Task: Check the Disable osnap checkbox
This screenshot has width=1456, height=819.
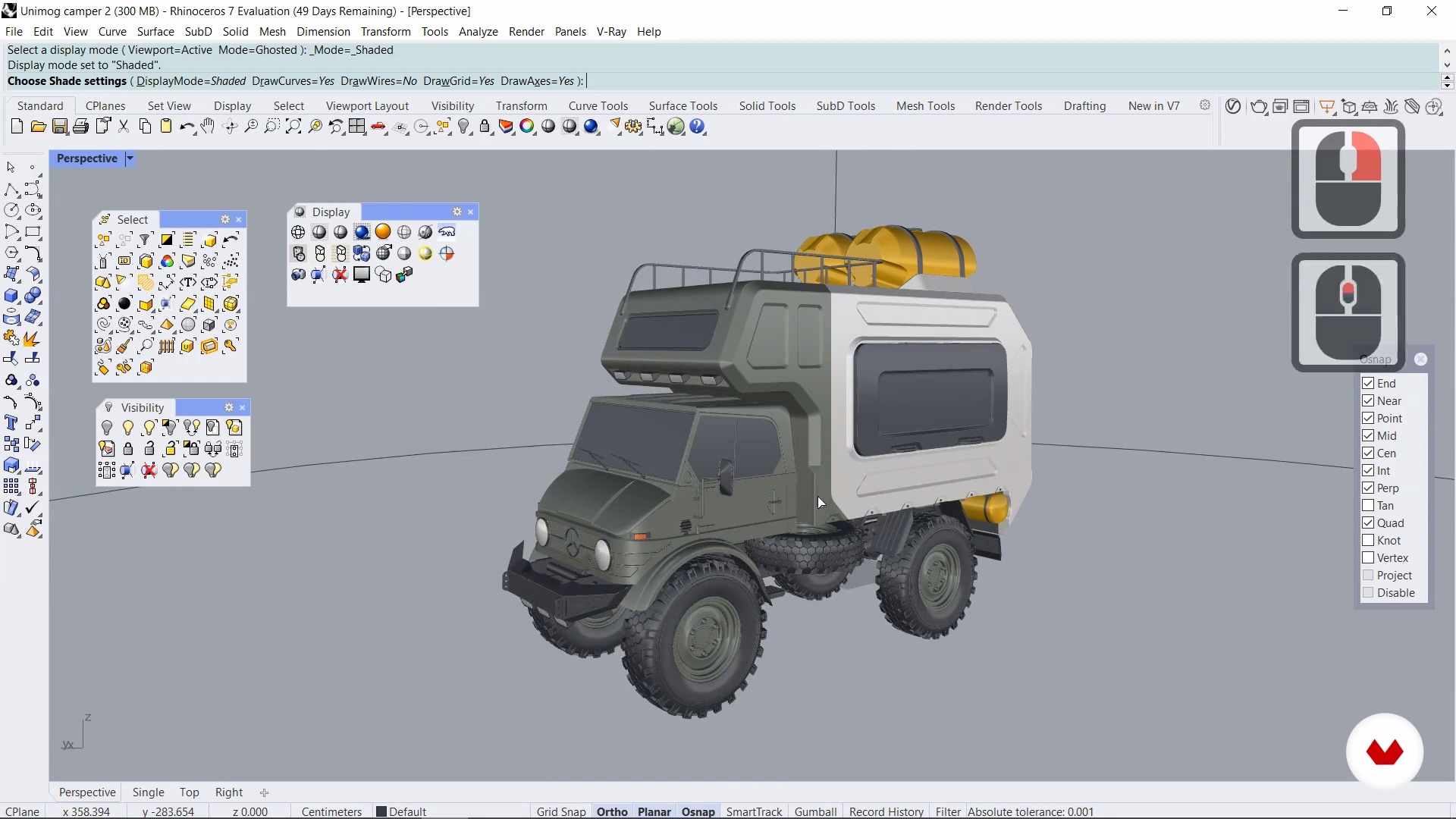Action: point(1368,592)
